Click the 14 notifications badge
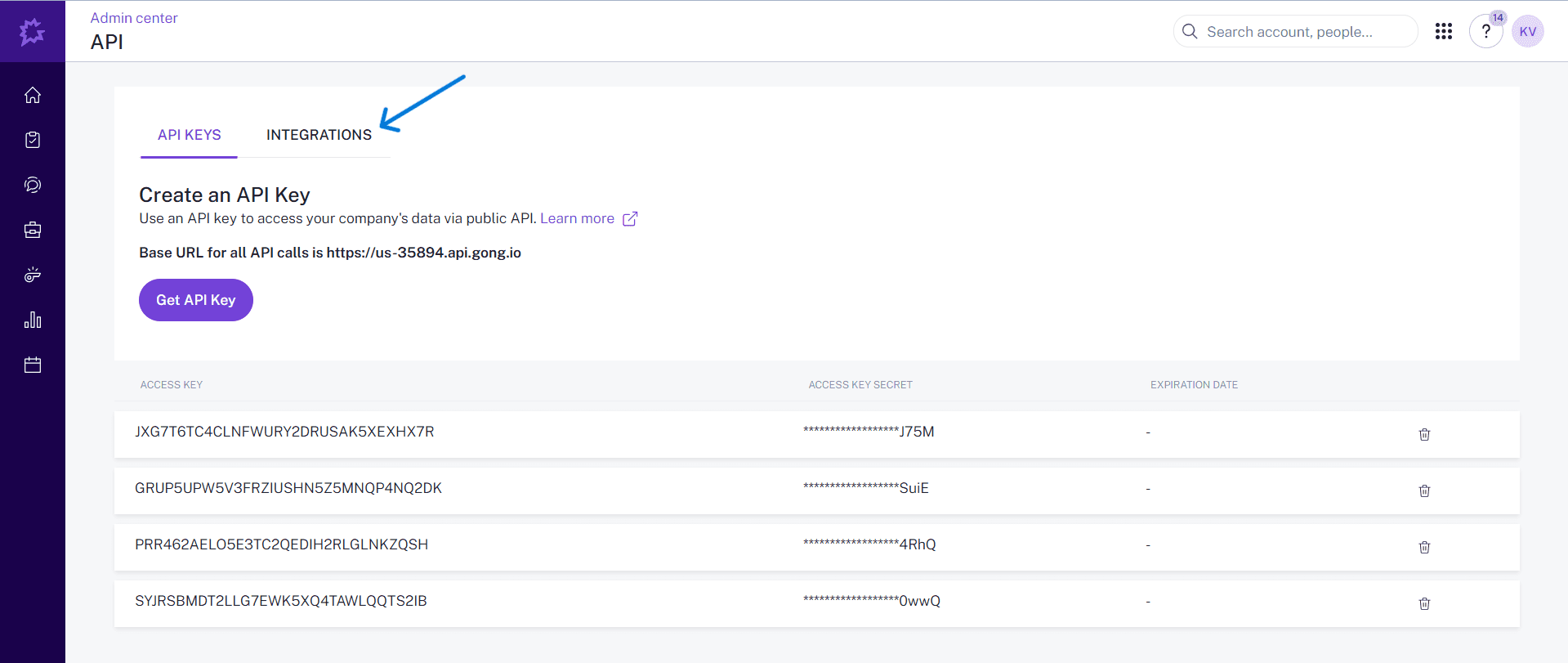 click(1498, 18)
